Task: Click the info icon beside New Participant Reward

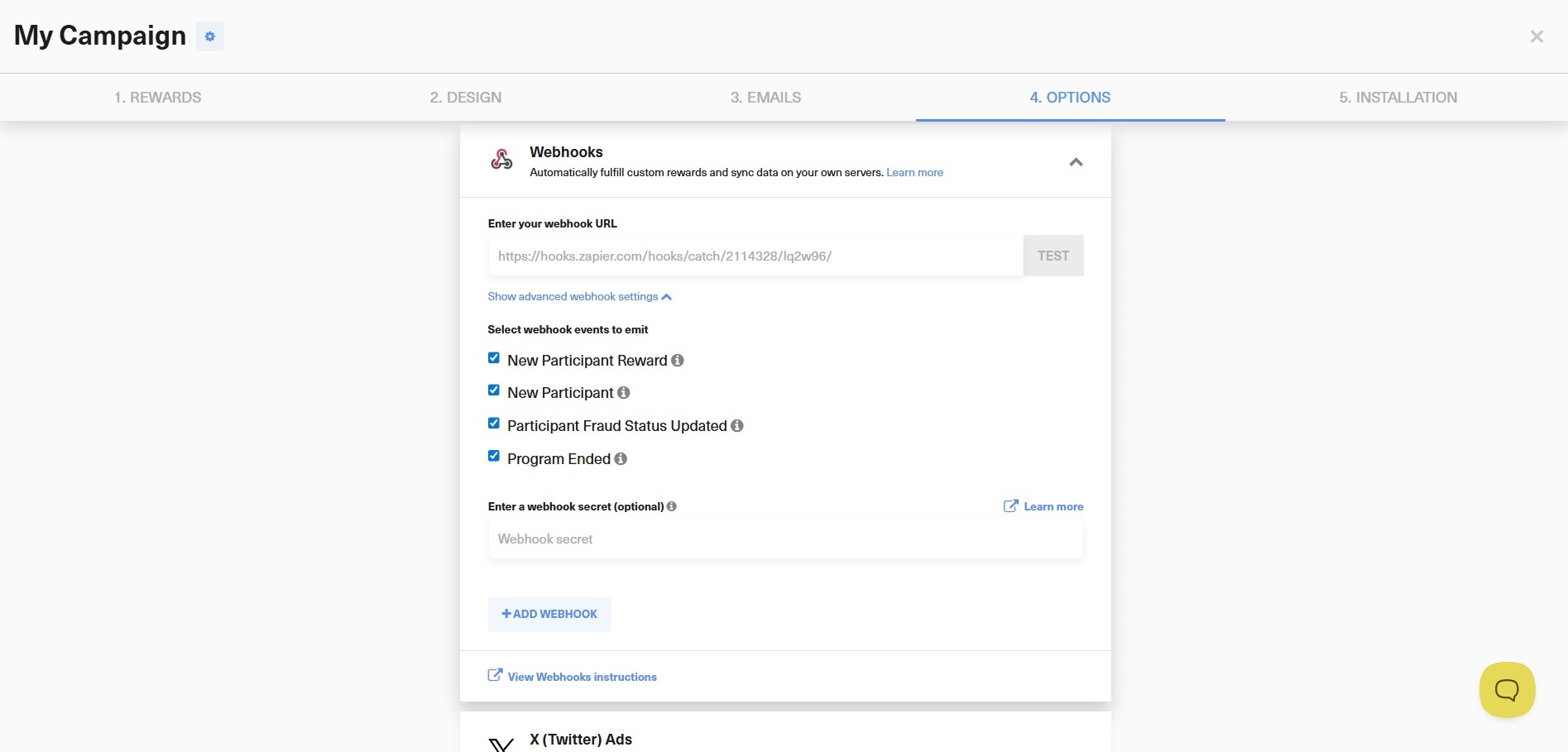Action: click(677, 360)
